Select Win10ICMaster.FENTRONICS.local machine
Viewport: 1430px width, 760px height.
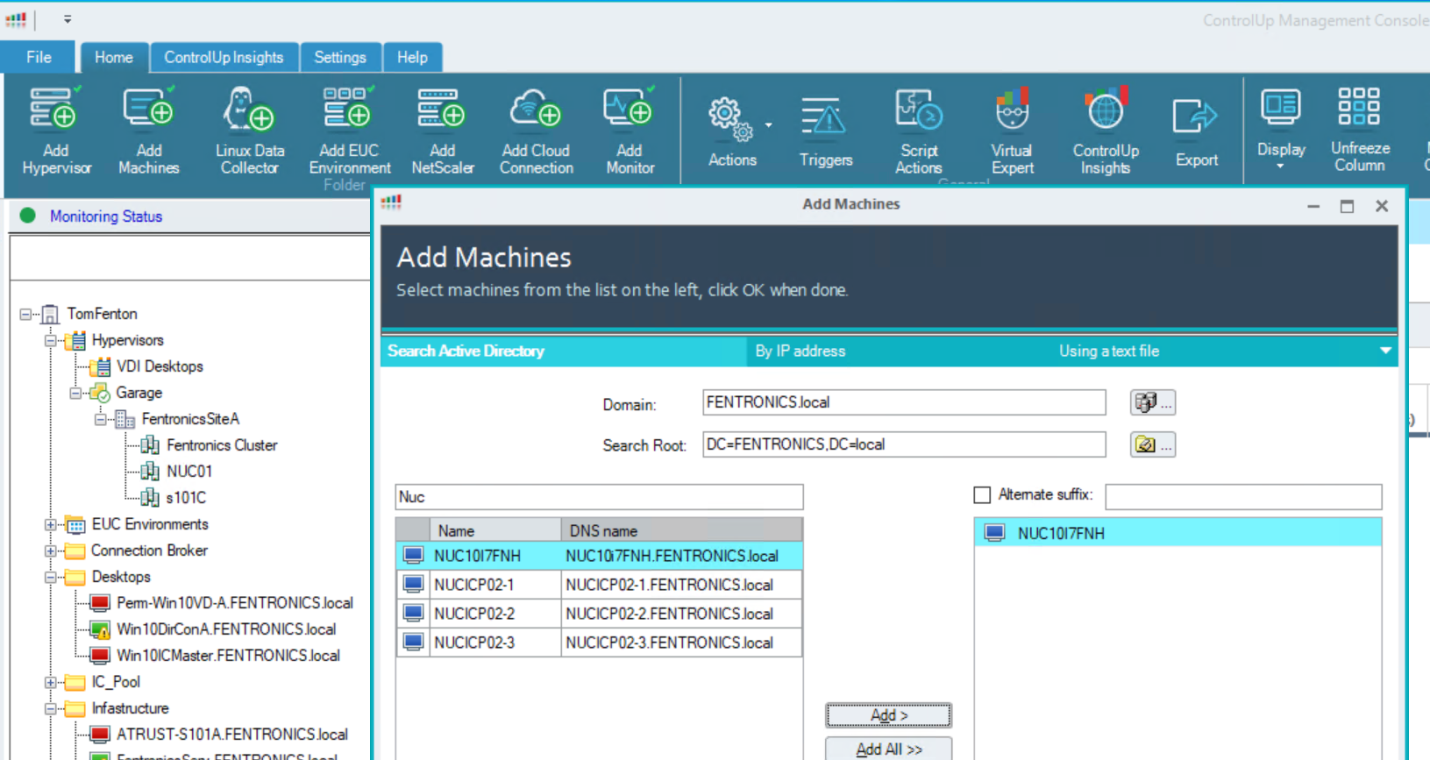click(x=228, y=655)
